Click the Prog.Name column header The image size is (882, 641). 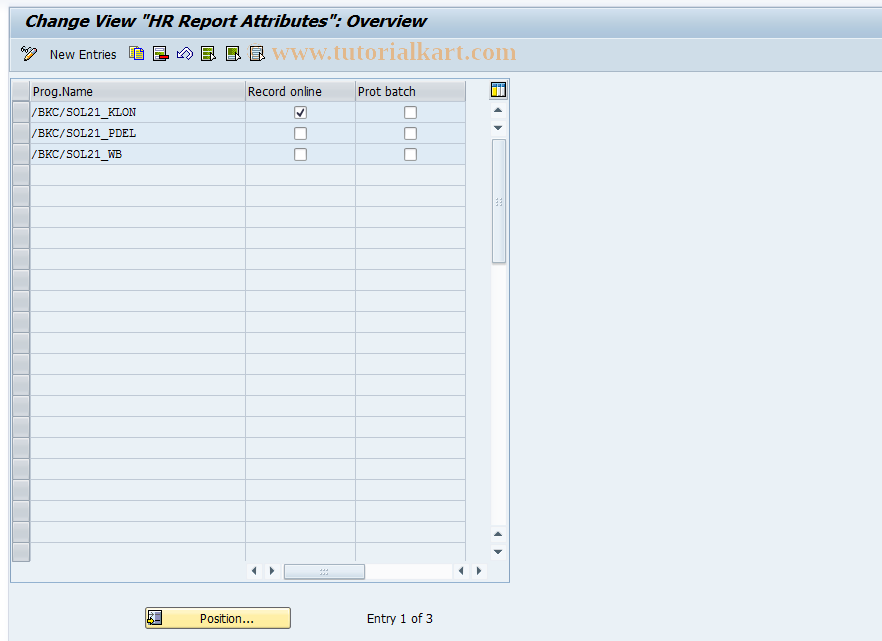(138, 91)
